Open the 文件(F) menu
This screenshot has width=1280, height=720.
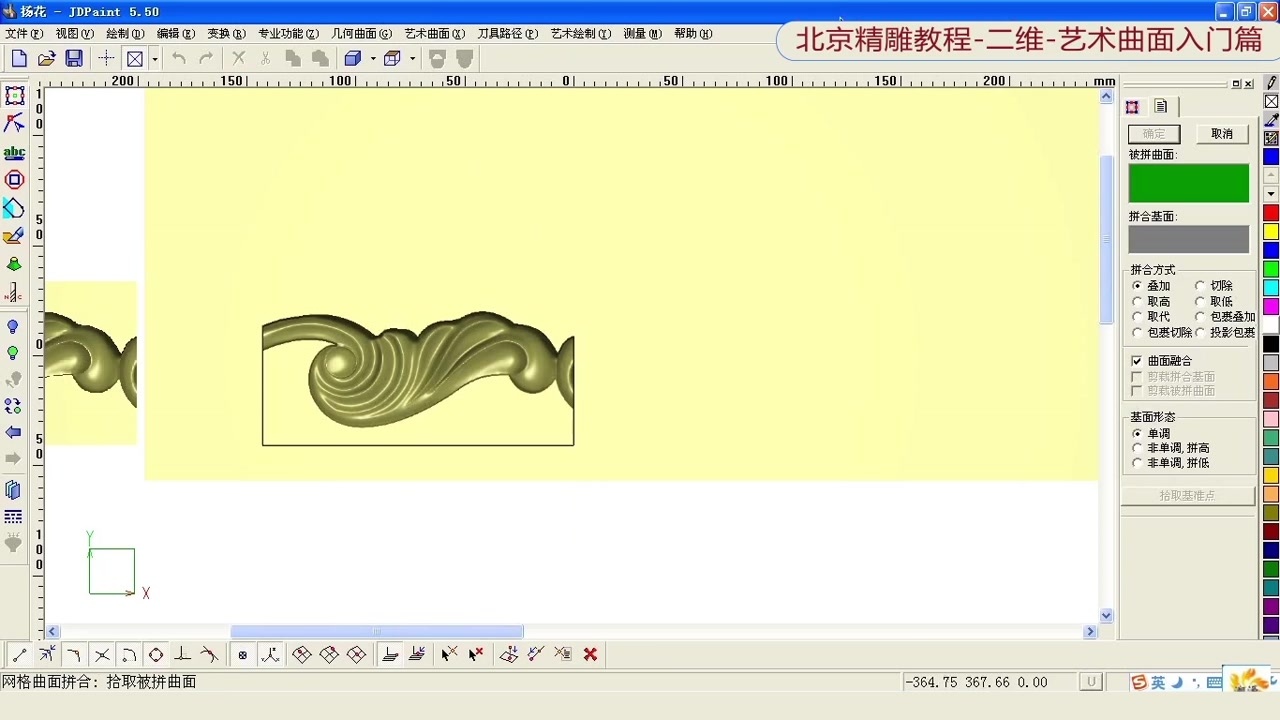(24, 33)
